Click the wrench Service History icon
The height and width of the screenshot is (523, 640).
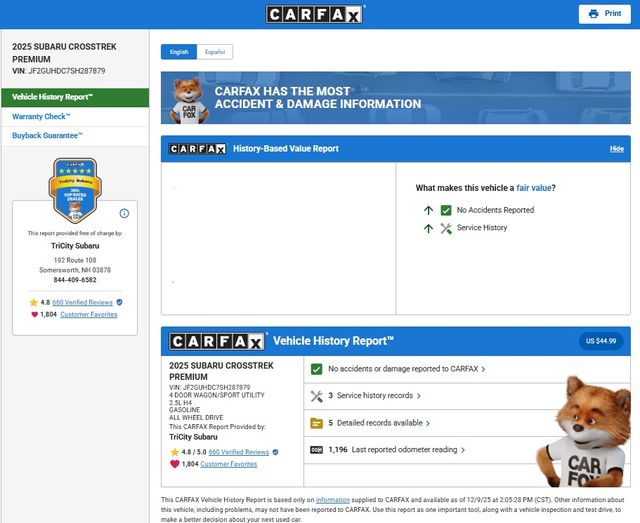[446, 228]
